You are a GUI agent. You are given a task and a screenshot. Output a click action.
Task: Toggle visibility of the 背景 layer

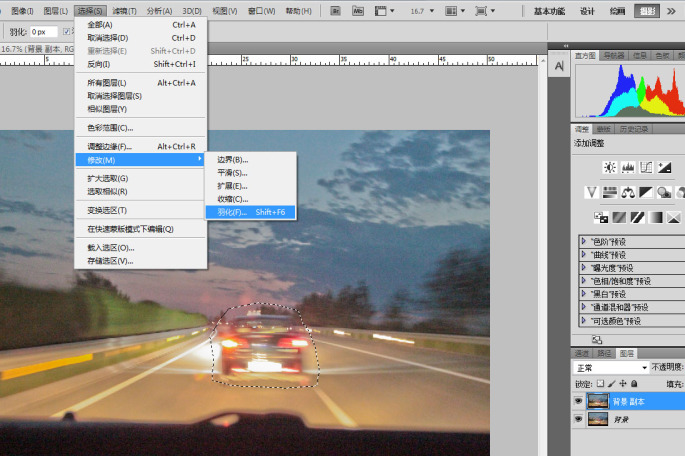click(578, 420)
